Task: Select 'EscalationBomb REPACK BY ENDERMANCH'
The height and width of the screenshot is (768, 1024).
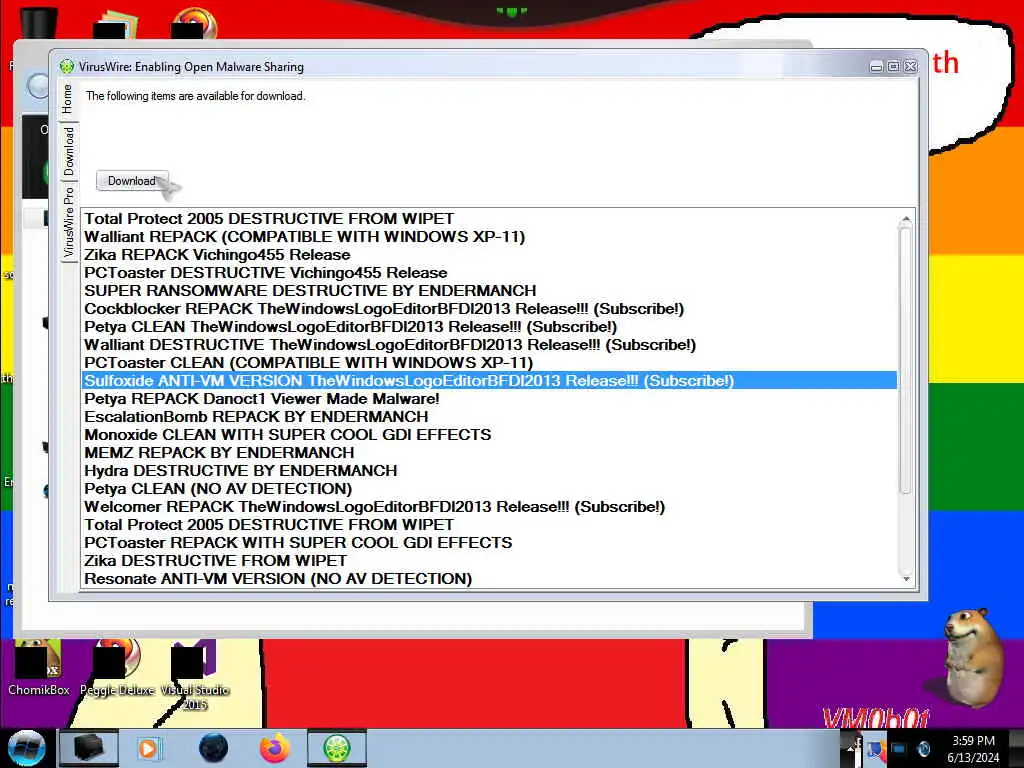Action: (489, 417)
